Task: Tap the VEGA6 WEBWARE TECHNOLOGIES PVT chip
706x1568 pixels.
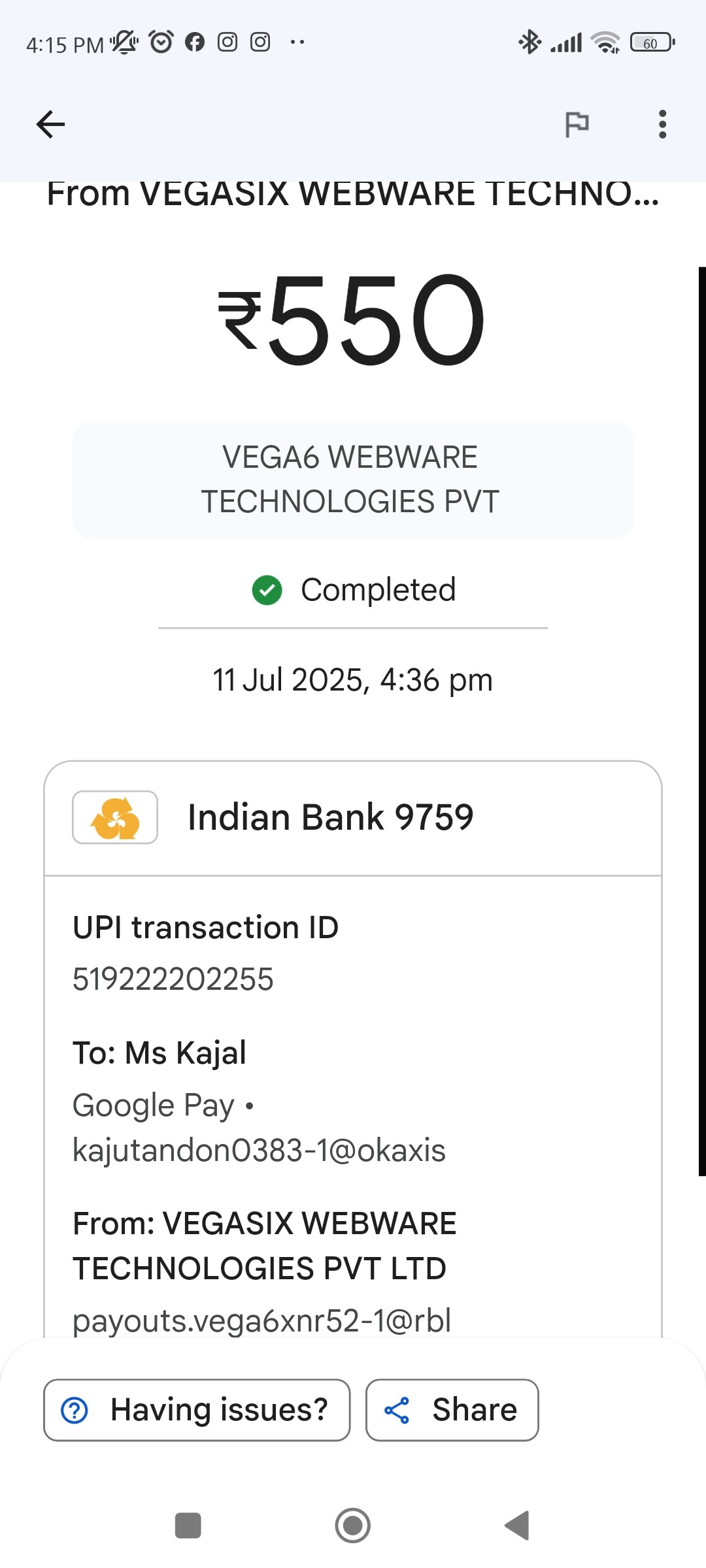Action: (x=352, y=480)
